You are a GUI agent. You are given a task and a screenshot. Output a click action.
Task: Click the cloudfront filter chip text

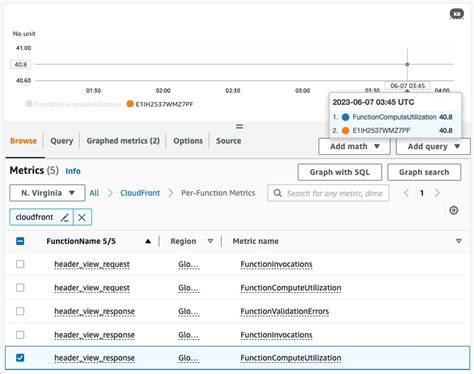tap(34, 217)
